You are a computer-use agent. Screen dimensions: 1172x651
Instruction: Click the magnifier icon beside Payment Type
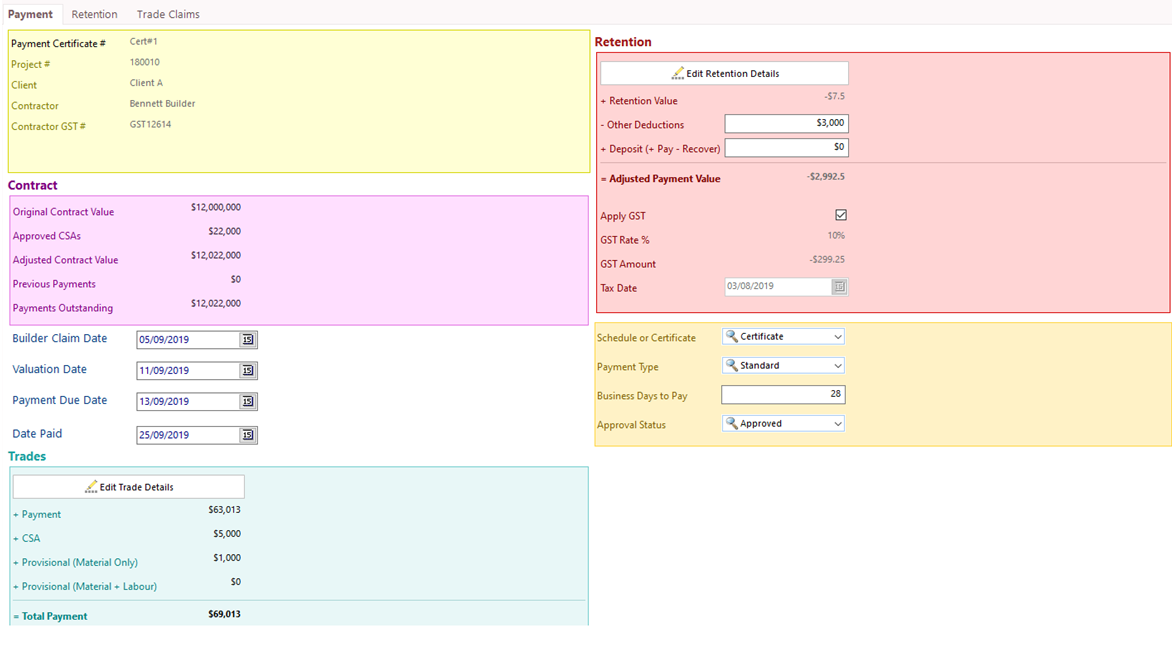(x=732, y=365)
